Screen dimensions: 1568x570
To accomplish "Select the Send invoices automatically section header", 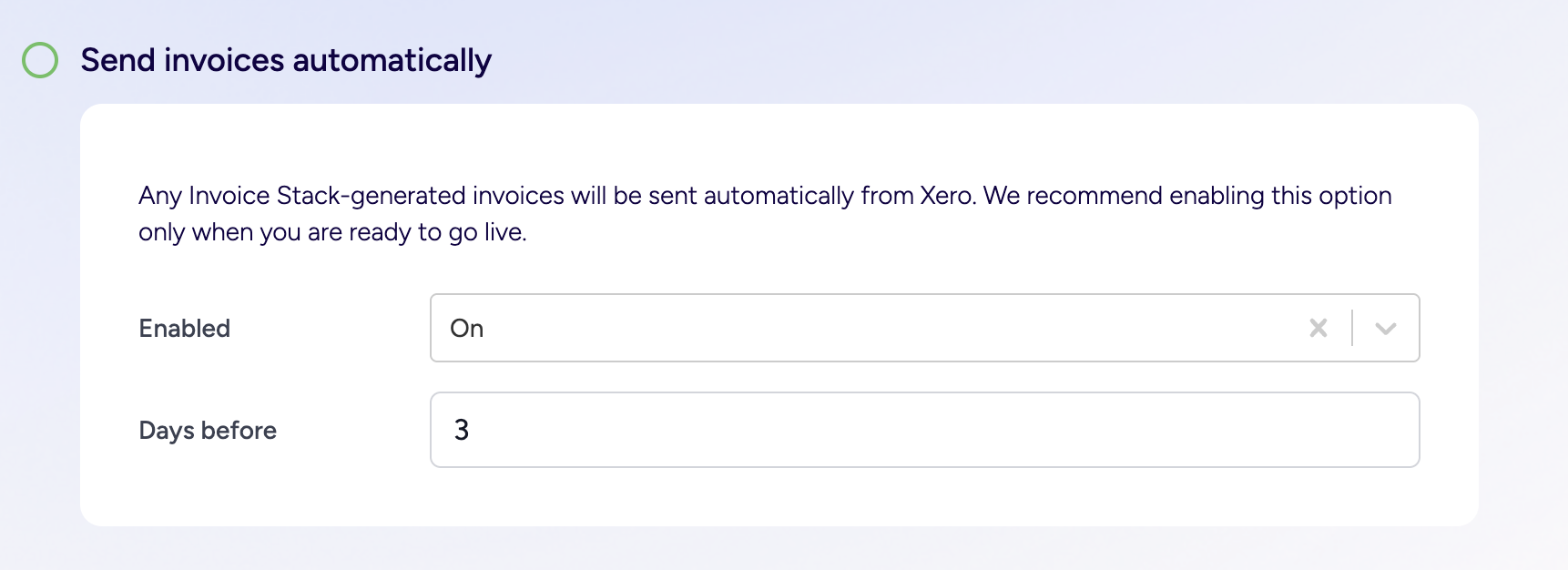I will (x=285, y=60).
